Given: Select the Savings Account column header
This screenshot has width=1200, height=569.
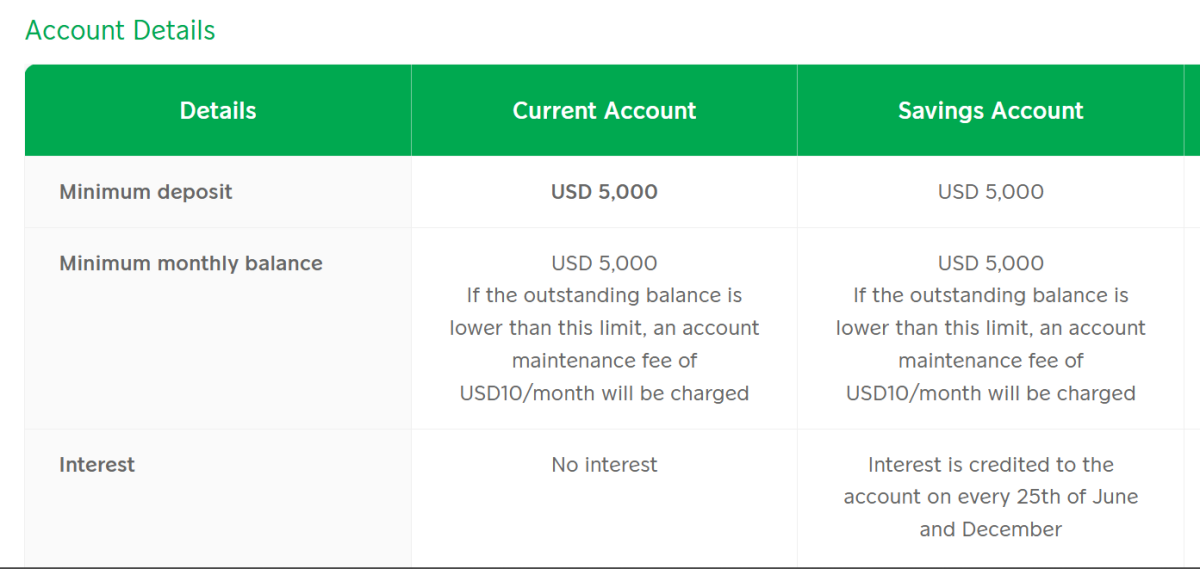Looking at the screenshot, I should click(990, 111).
